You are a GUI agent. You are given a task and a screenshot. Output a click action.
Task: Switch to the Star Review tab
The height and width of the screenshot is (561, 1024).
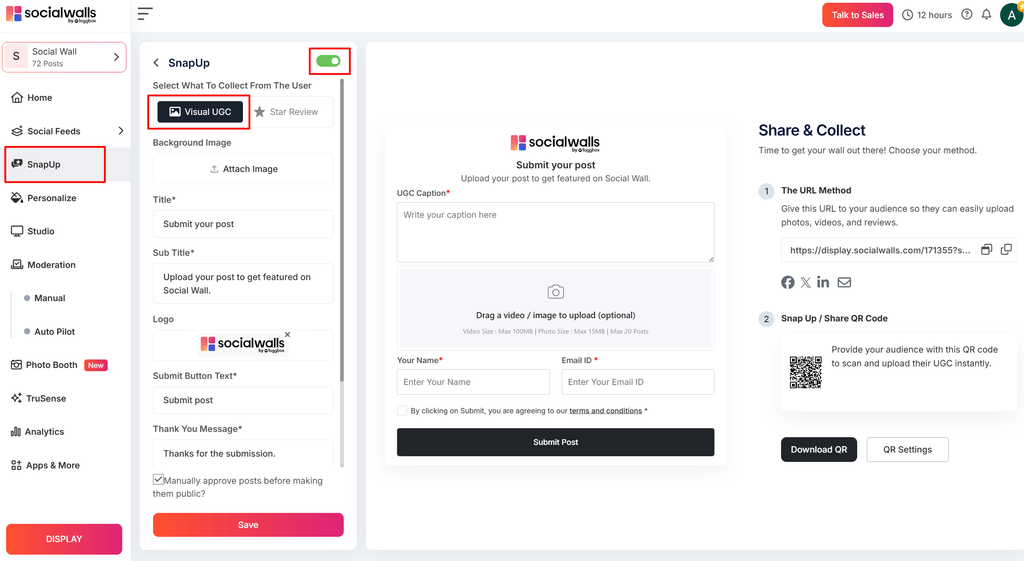pyautogui.click(x=287, y=112)
